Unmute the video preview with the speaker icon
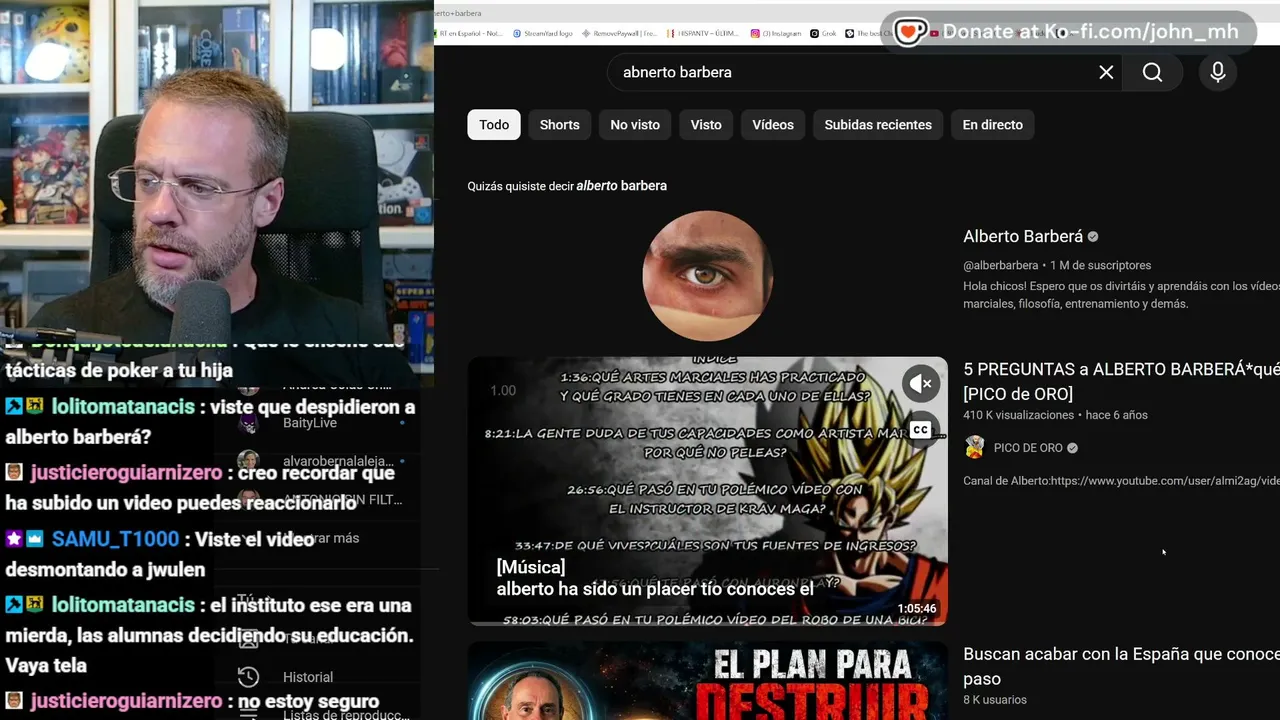This screenshot has height=720, width=1280. click(921, 383)
